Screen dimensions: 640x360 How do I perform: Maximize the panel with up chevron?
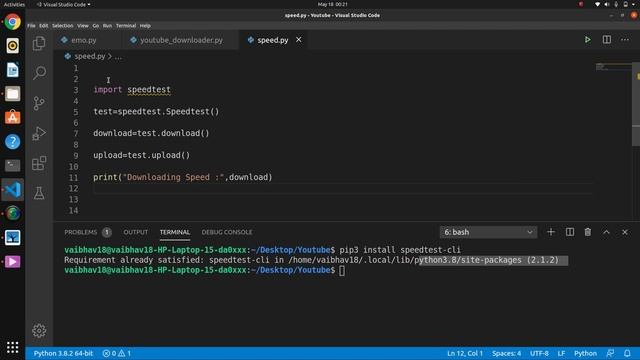606,232
